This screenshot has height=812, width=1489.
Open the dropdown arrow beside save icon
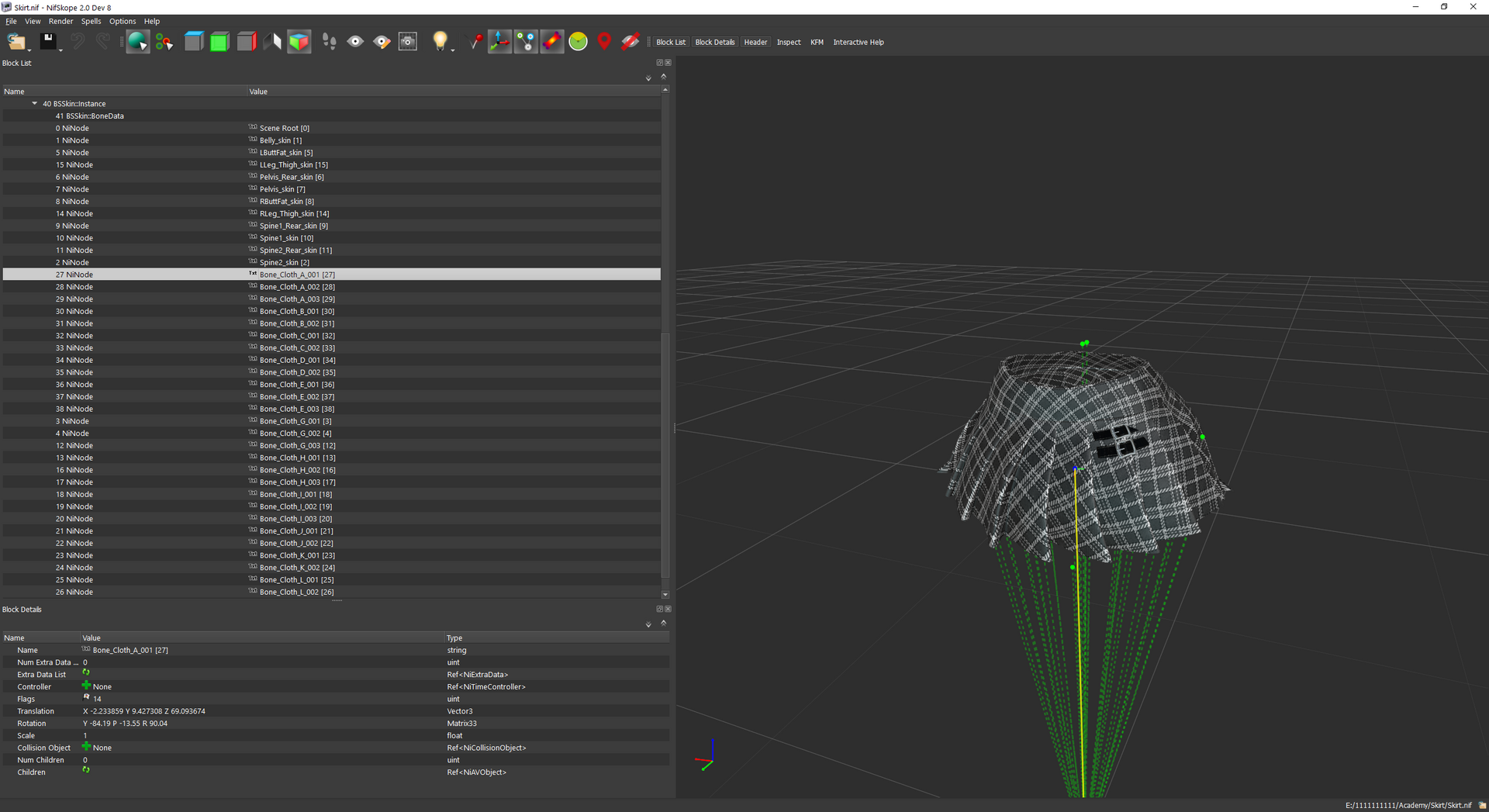point(60,48)
